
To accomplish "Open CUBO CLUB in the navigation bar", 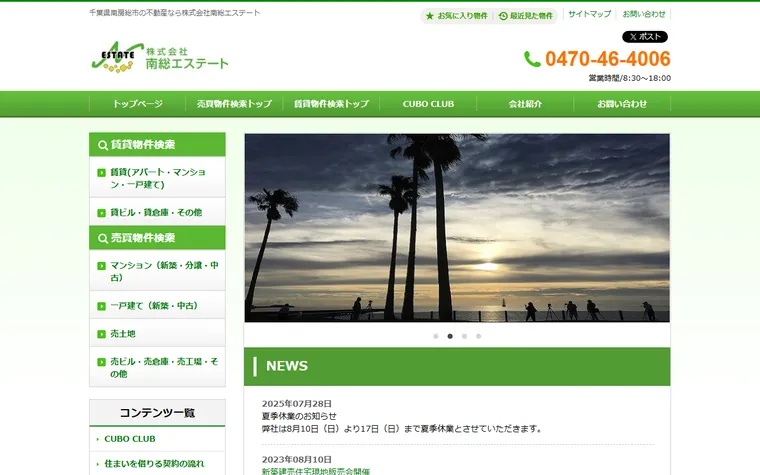I will 428,104.
